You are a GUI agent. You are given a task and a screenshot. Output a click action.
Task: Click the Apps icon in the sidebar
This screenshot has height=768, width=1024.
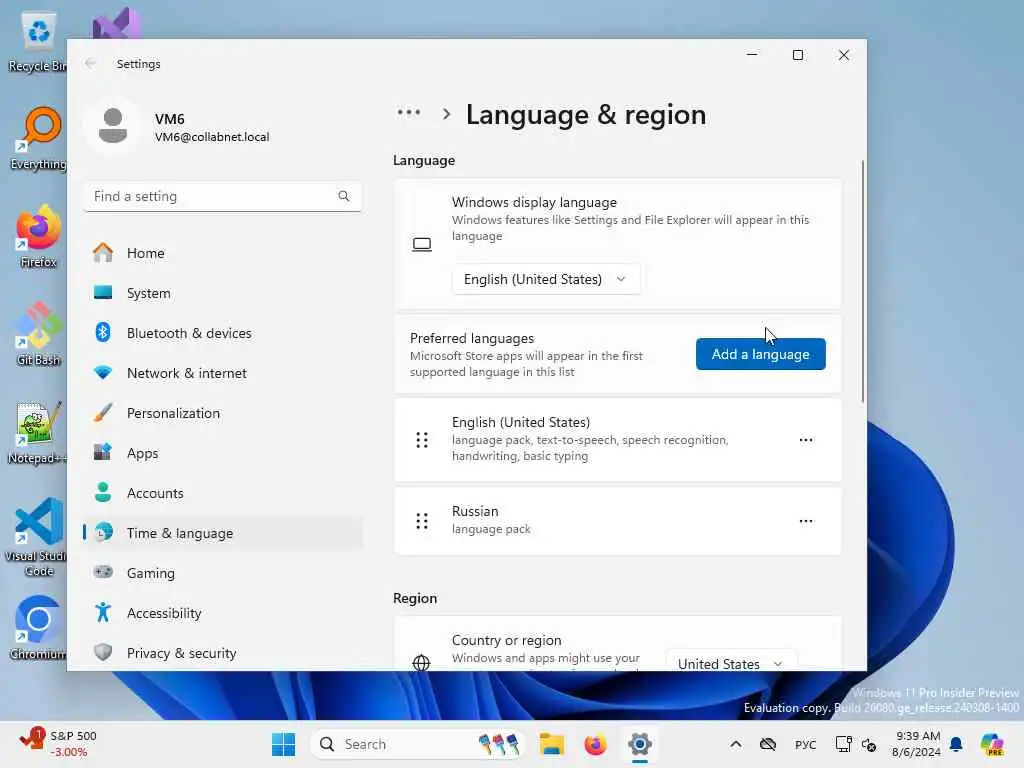[103, 453]
